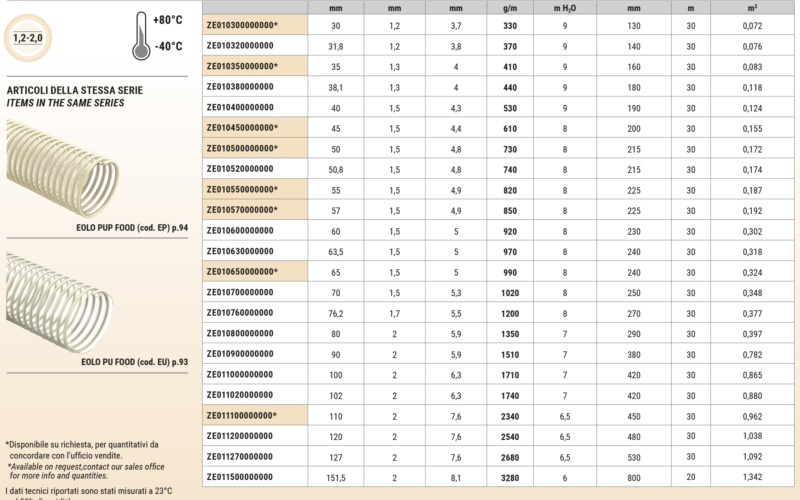Select article code ZE010760000000

coord(239,313)
